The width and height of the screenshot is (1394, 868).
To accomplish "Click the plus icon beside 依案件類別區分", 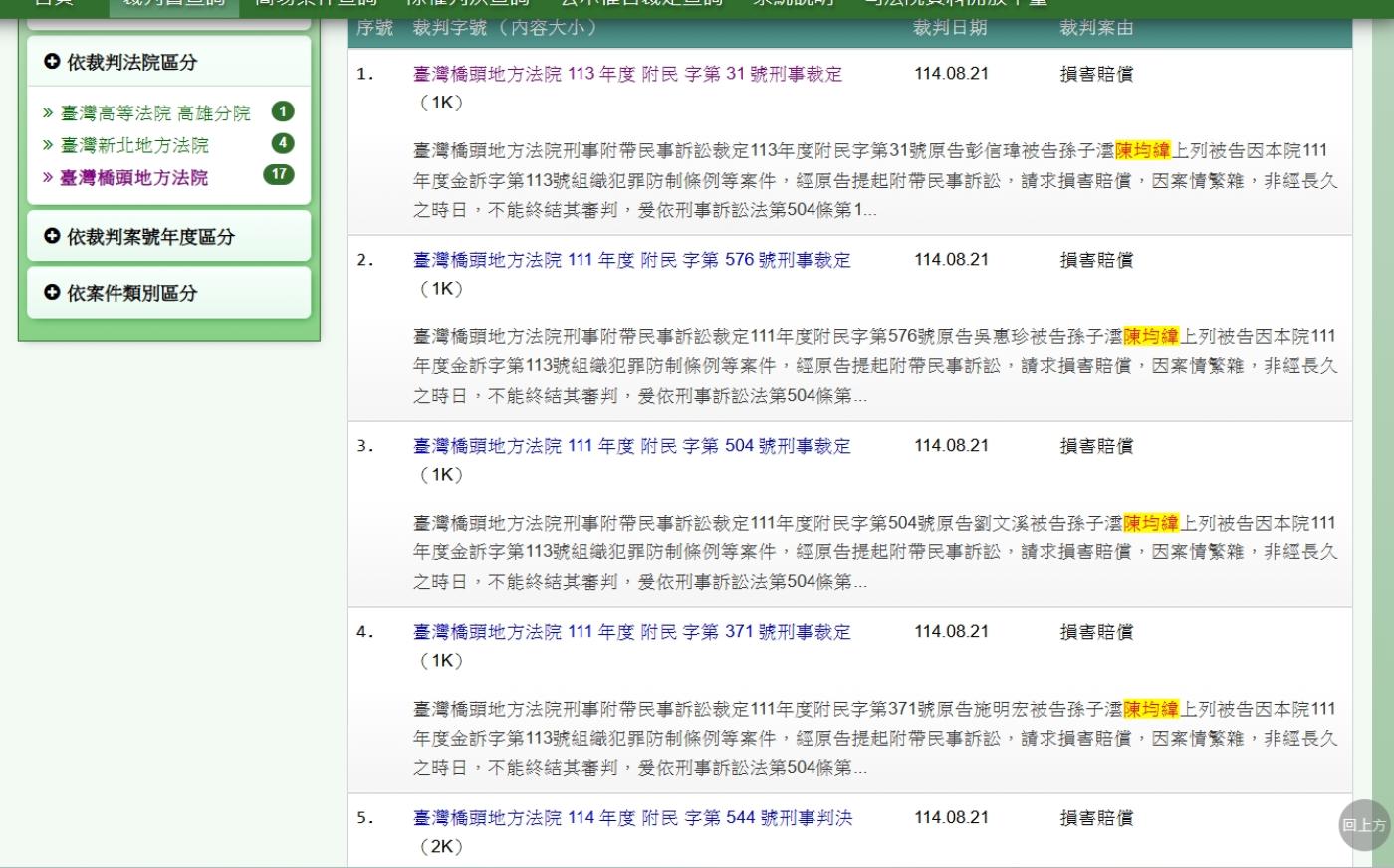I will coord(53,293).
